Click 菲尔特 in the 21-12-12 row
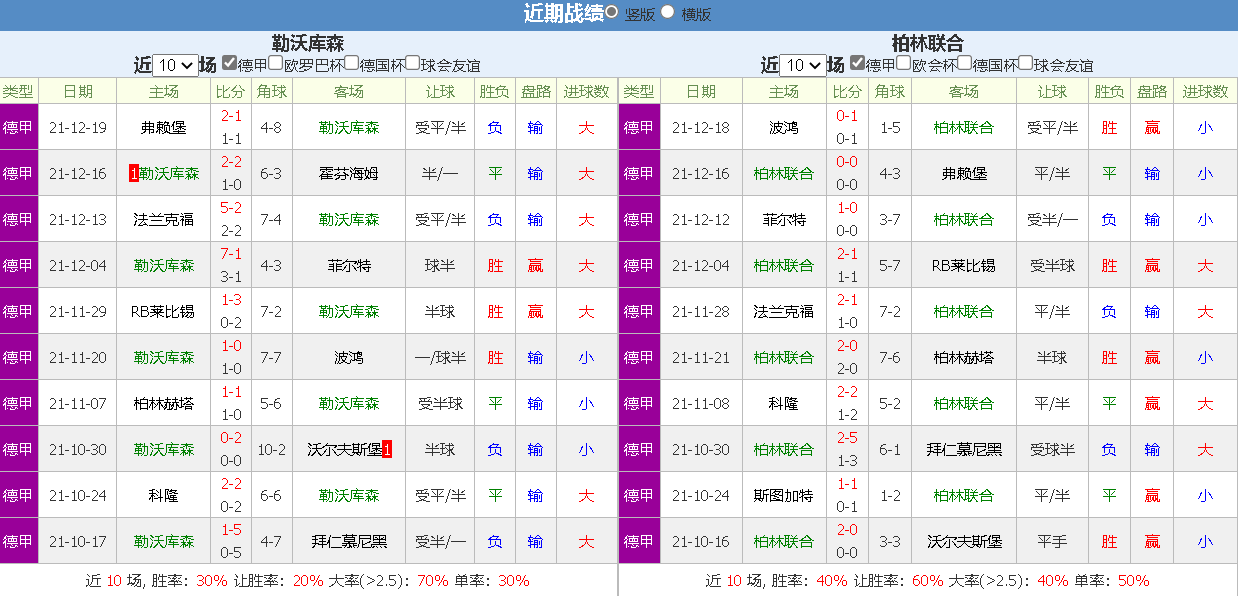 tap(784, 220)
